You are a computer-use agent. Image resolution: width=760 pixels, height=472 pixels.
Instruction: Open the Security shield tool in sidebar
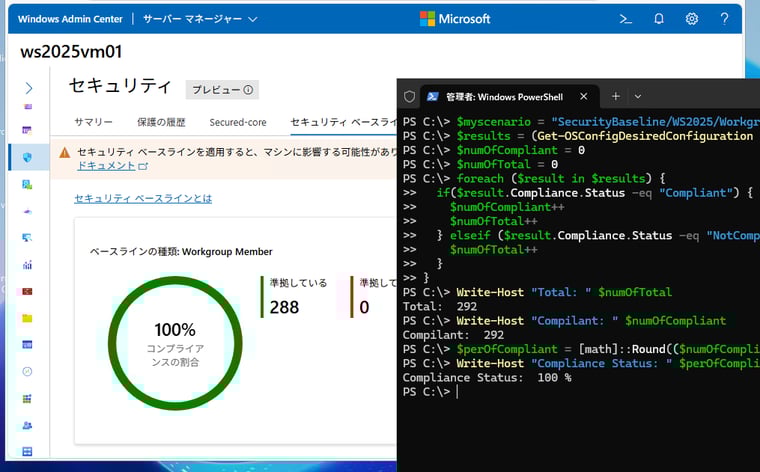coord(28,157)
